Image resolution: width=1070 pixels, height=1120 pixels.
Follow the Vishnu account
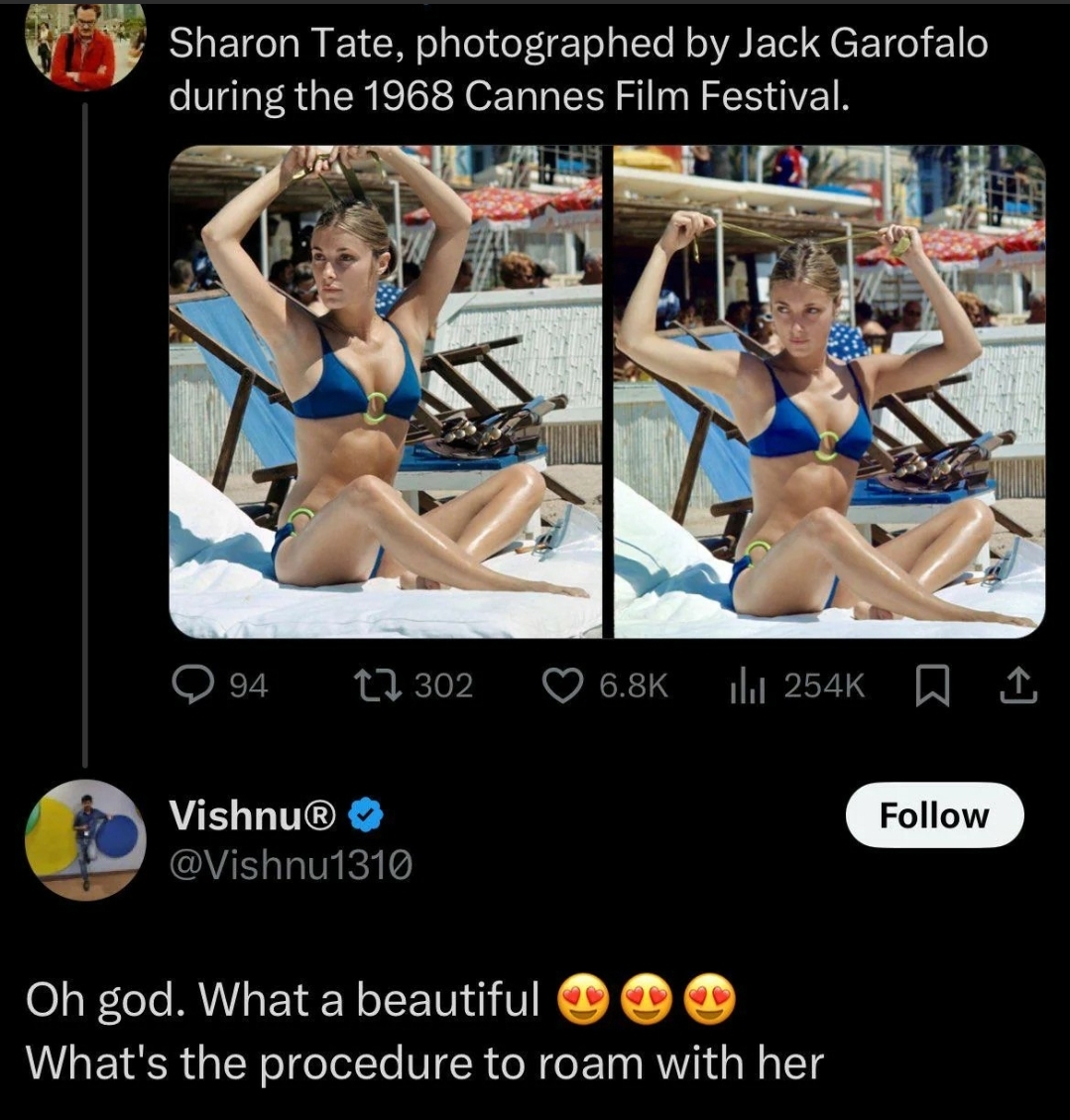934,815
